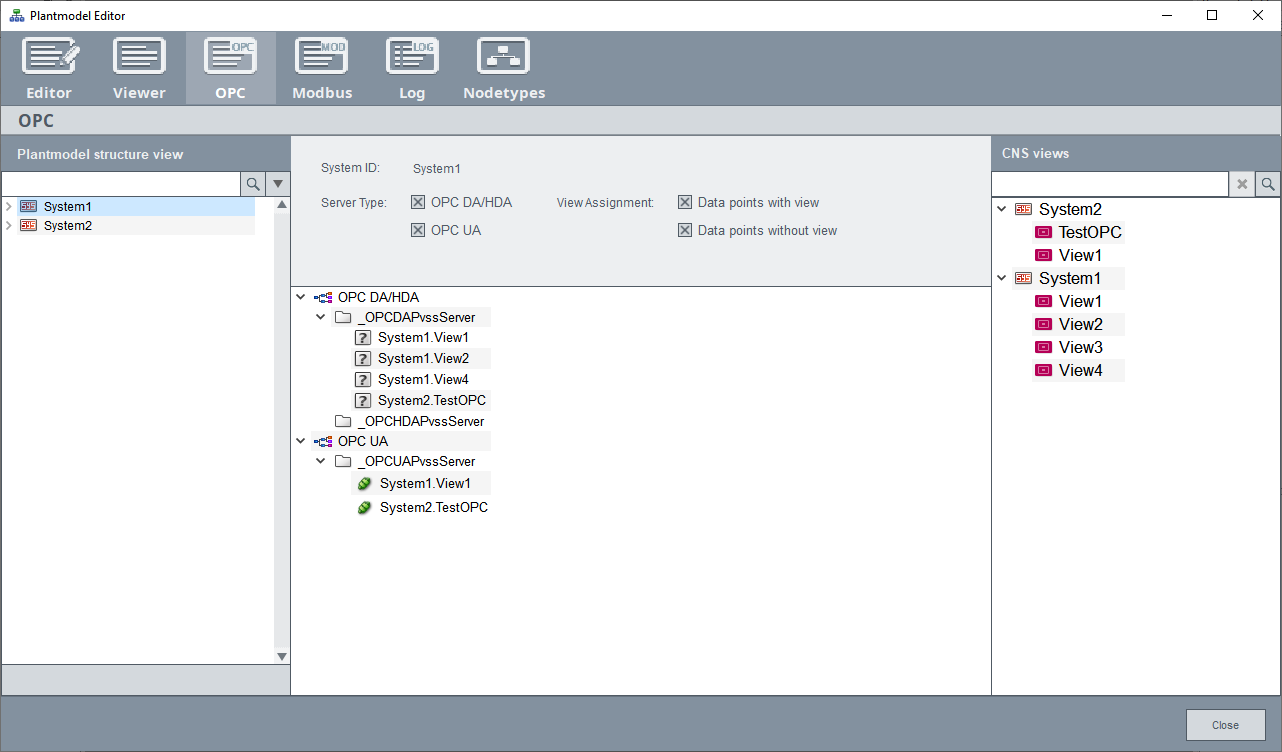Expand System1 in Plantmodel structure view
1282x752 pixels.
click(9, 207)
